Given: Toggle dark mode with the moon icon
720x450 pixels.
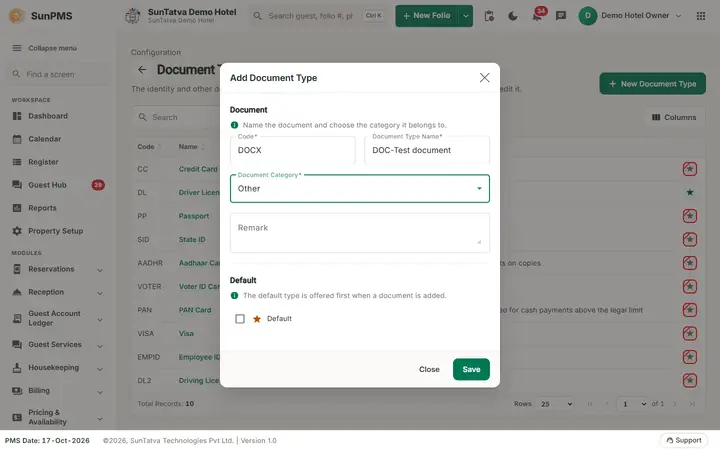Looking at the screenshot, I should [513, 16].
